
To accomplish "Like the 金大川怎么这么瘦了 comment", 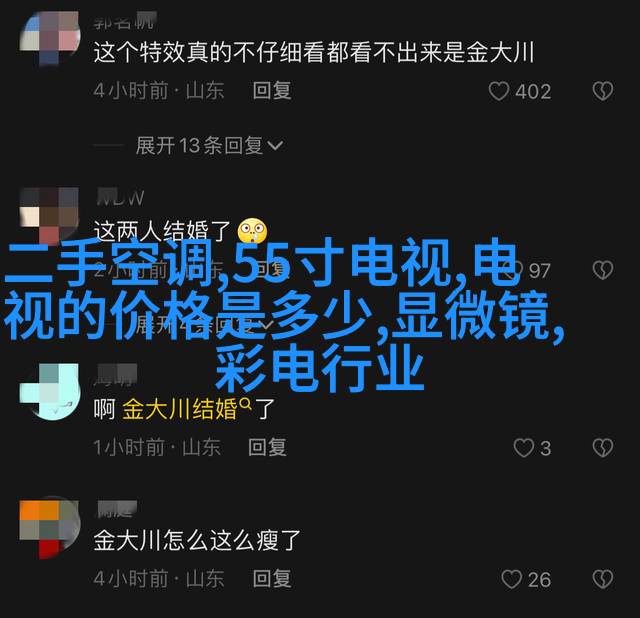I will (511, 579).
